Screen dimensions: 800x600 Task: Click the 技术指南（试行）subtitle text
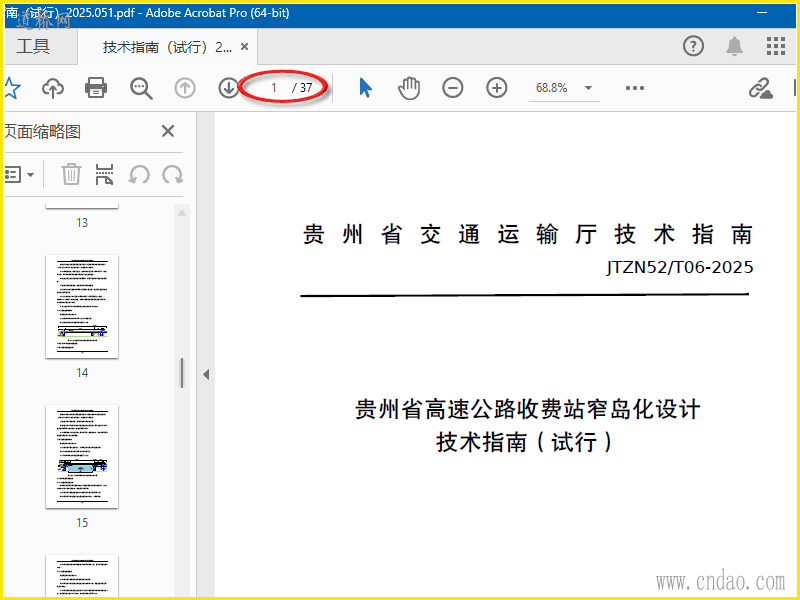tap(523, 442)
